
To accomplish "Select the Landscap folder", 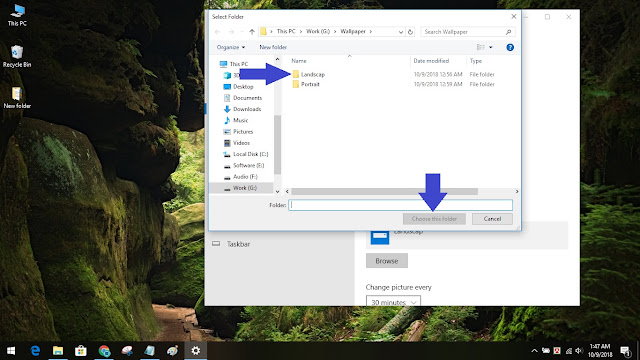I will [x=313, y=74].
